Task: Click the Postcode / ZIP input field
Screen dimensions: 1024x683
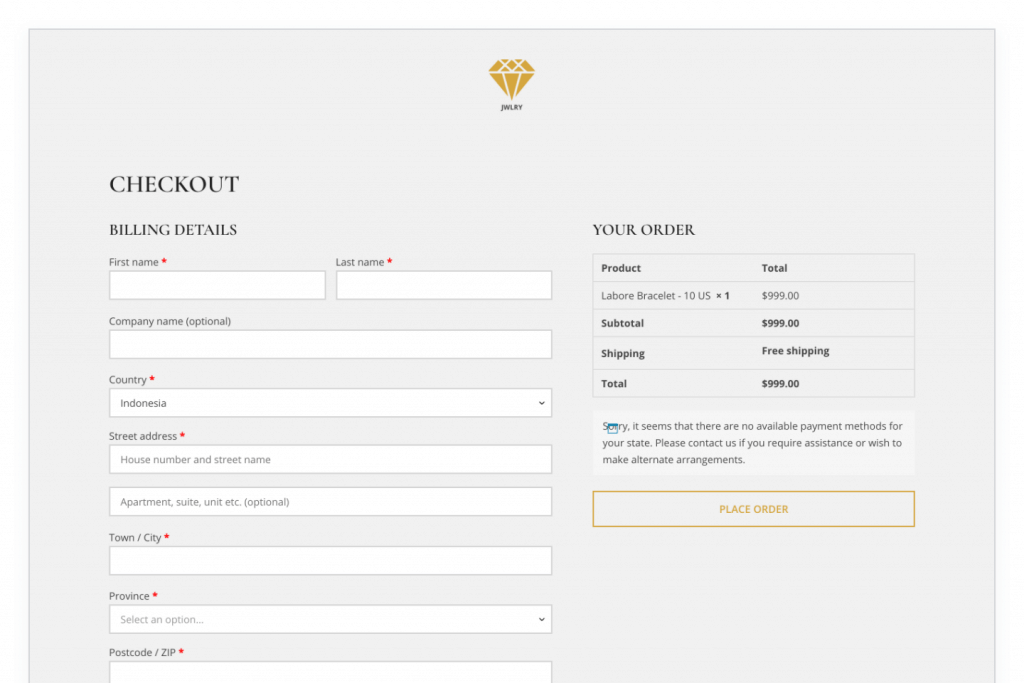Action: 330,672
